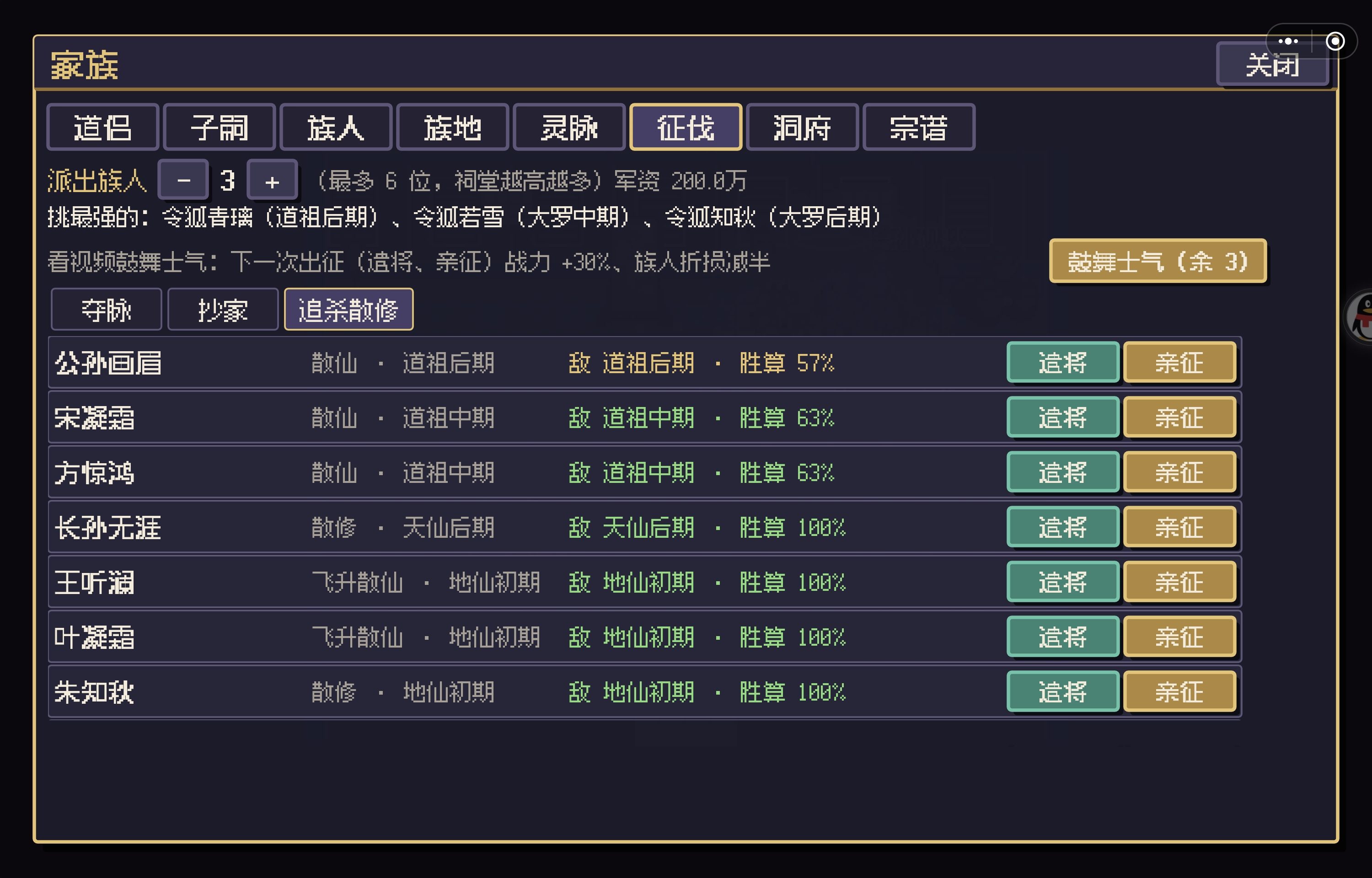Close the 家族 panel with 关闭
This screenshot has width=1372, height=878.
[1272, 64]
